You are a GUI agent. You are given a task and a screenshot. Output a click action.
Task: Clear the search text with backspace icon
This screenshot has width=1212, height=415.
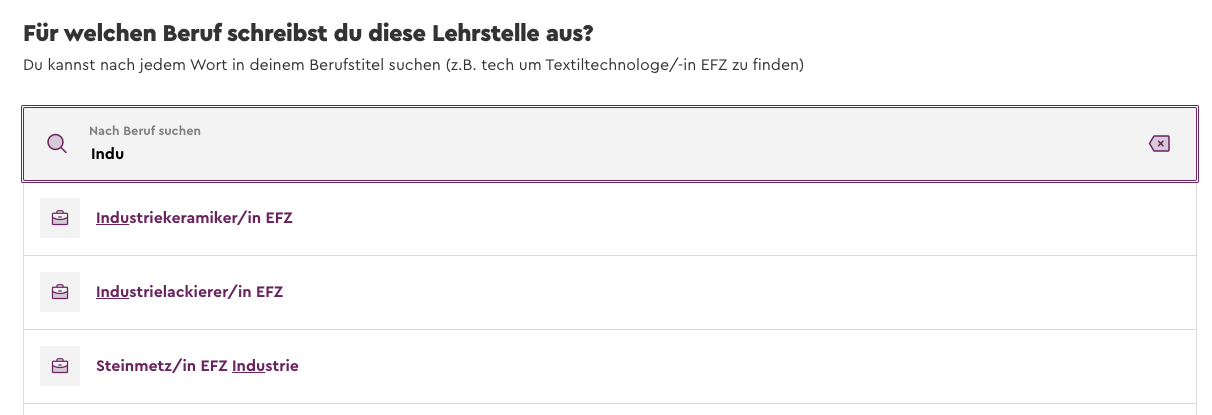click(x=1159, y=144)
